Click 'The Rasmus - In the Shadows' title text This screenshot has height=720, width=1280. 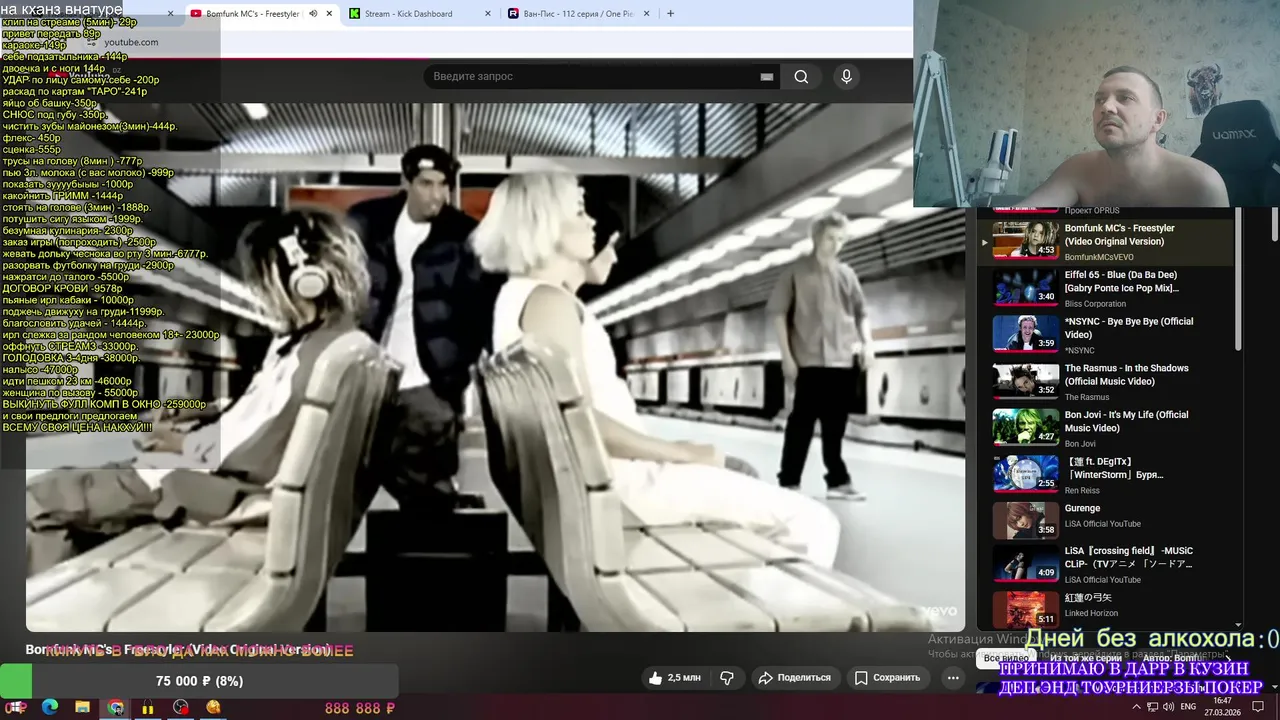(x=1126, y=375)
